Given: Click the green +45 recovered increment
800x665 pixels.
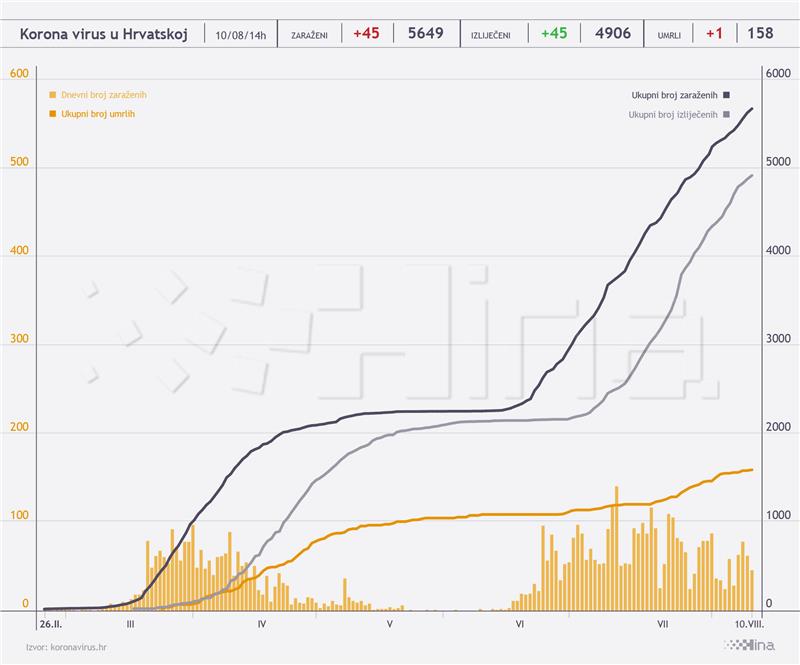Looking at the screenshot, I should pyautogui.click(x=554, y=33).
